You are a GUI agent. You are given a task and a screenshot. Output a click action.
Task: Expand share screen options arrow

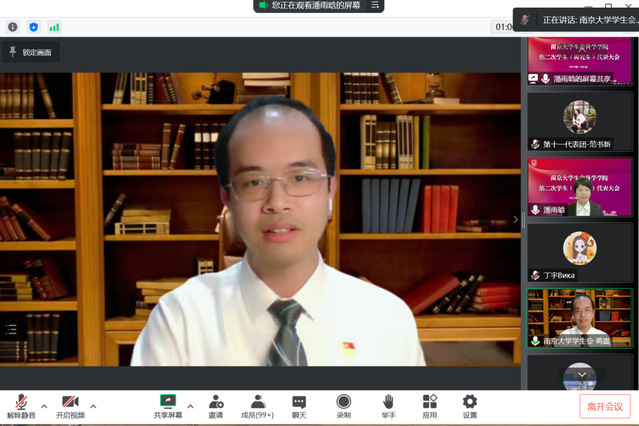click(x=190, y=406)
